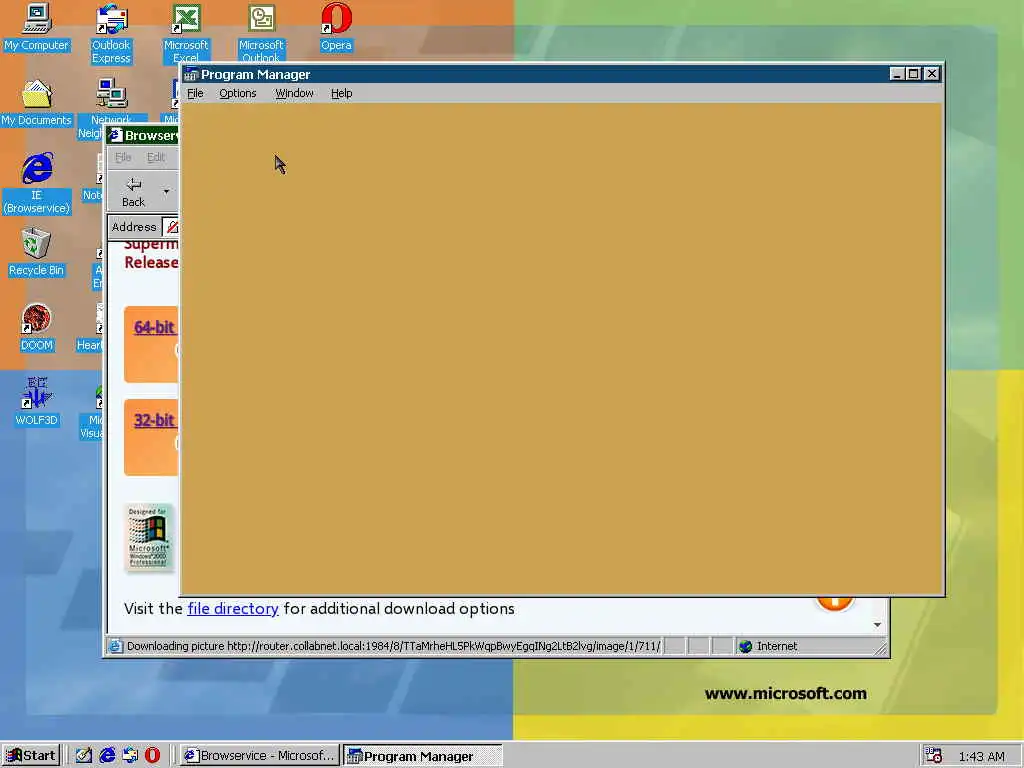Select the Outlook Express desktop icon
The height and width of the screenshot is (768, 1024).
pyautogui.click(x=111, y=33)
